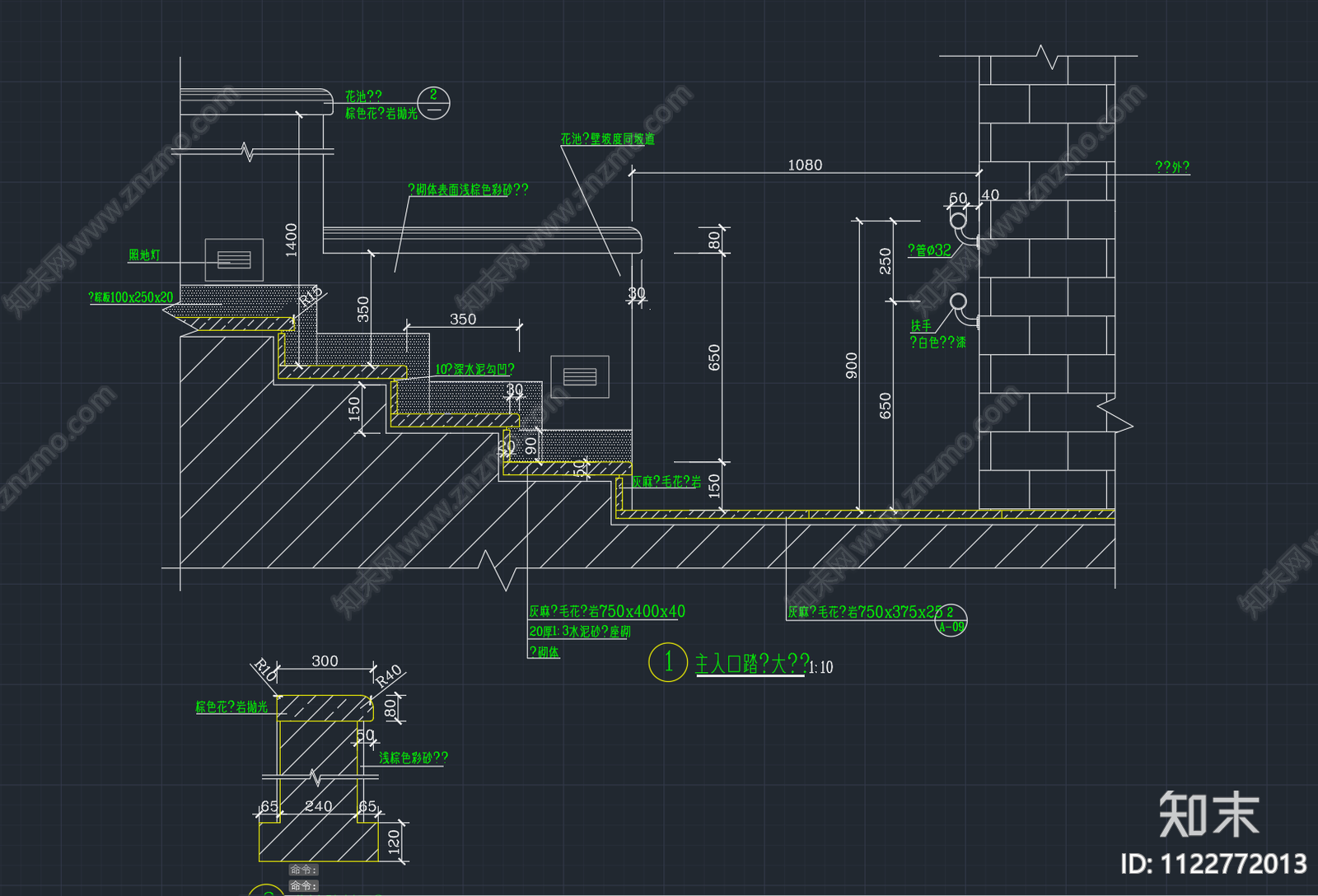The width and height of the screenshot is (1318, 896).
Task: Select the 照池灯 annotation label
Action: [x=144, y=255]
